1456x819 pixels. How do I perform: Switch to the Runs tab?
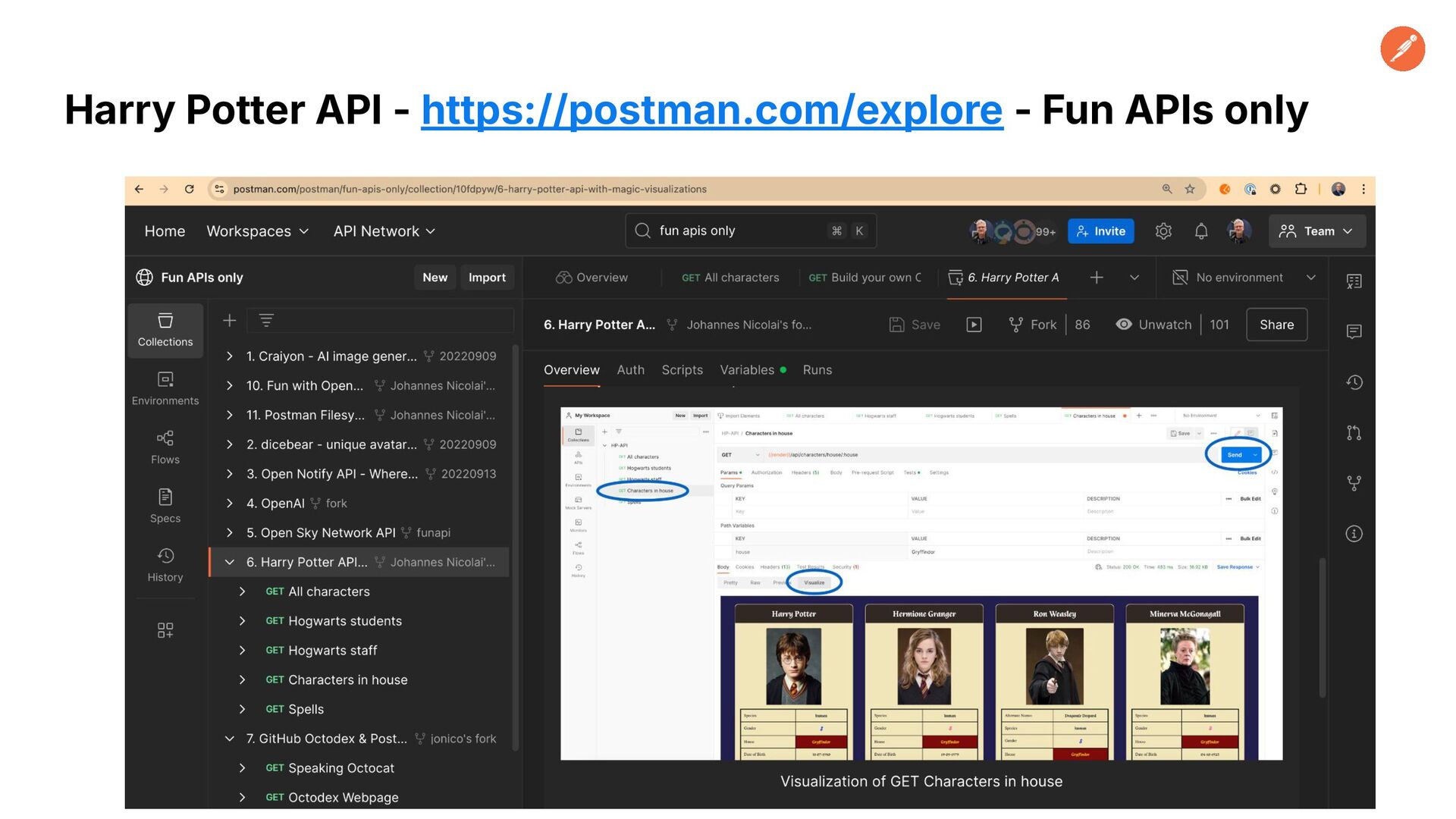[x=817, y=370]
